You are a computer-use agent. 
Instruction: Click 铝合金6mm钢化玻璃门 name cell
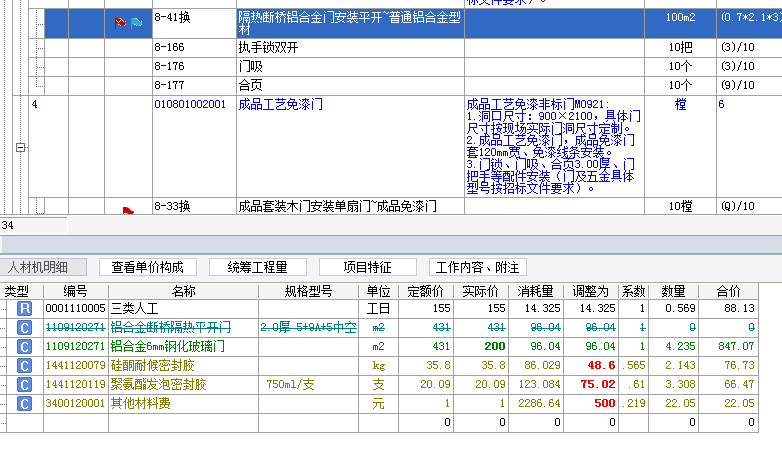(x=184, y=347)
